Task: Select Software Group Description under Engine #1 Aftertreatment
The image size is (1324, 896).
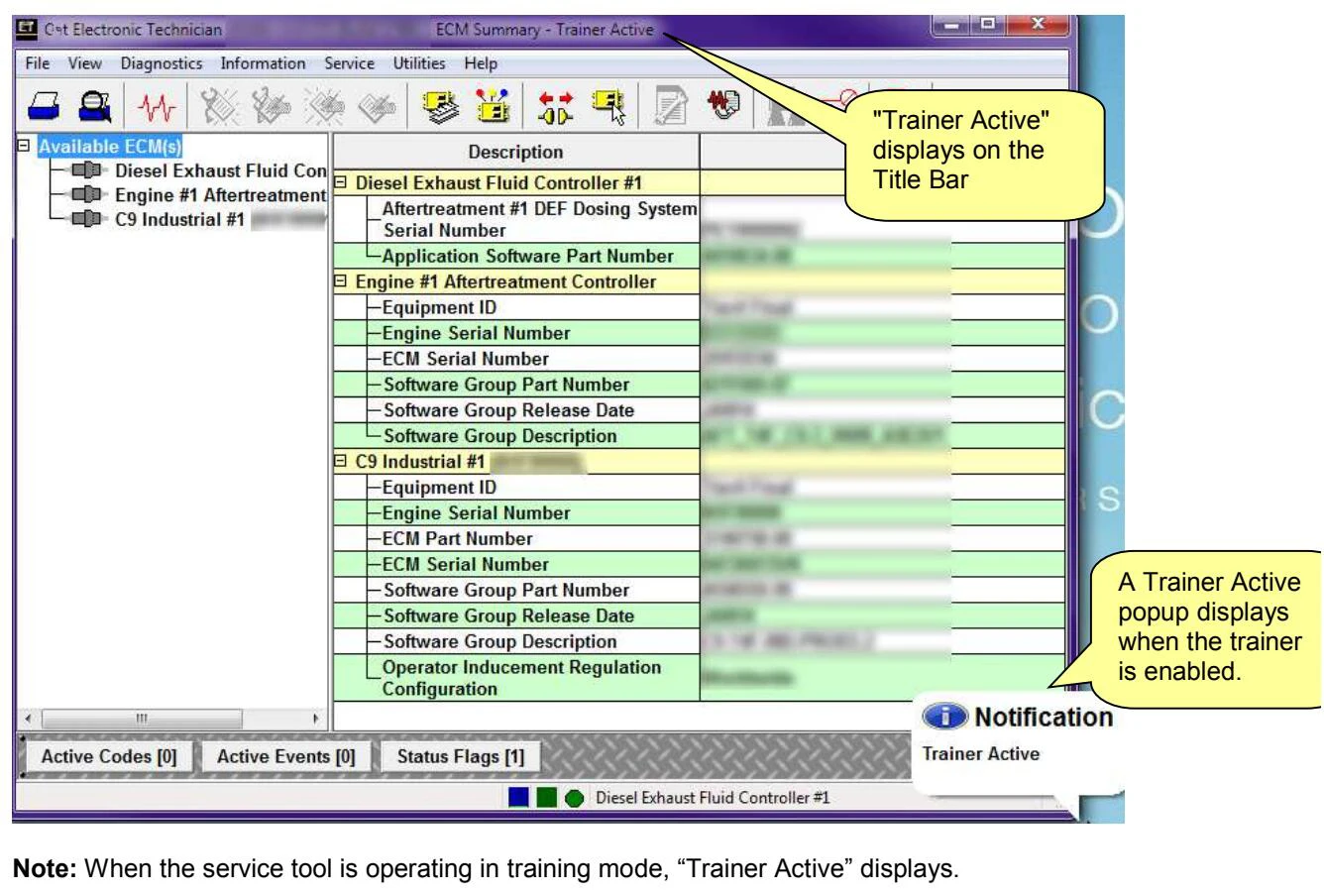Action: tap(698, 436)
